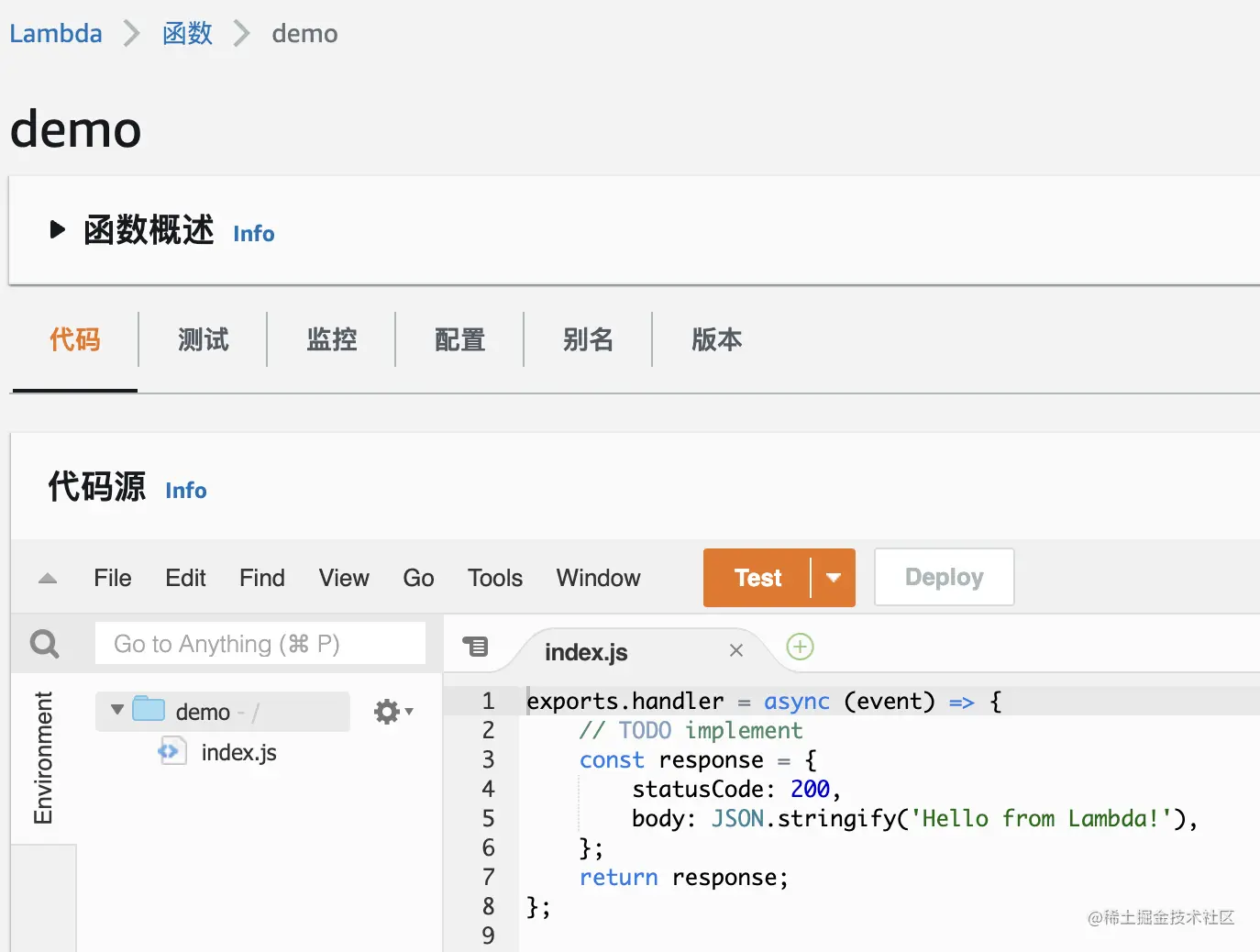Viewport: 1260px width, 952px height.
Task: Open the 配置 tab
Action: point(459,340)
